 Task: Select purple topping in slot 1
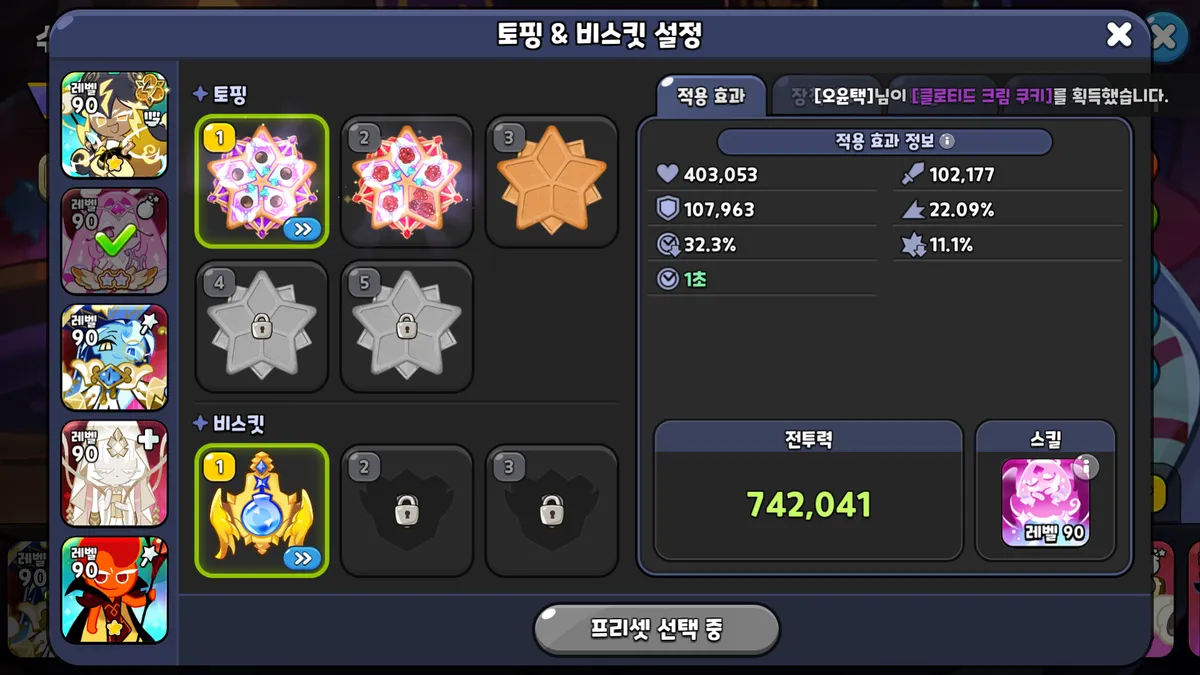tap(262, 181)
